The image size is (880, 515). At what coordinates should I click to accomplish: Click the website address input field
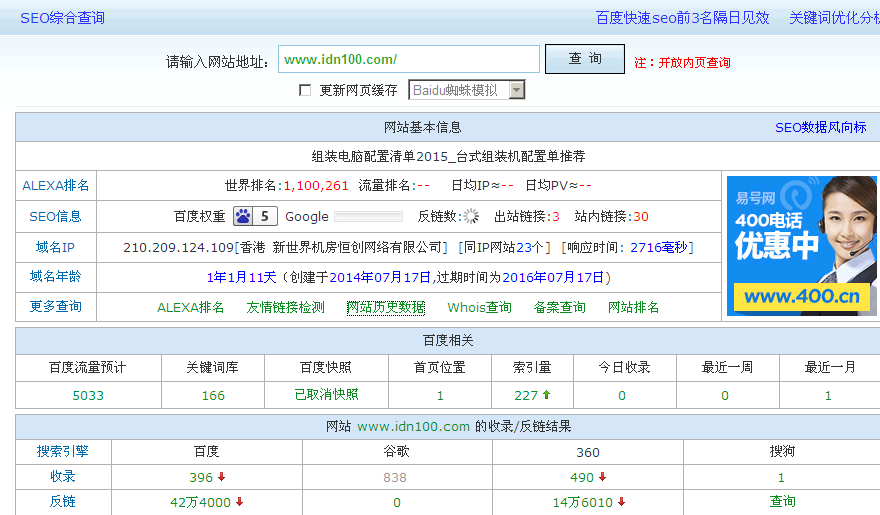[x=409, y=59]
